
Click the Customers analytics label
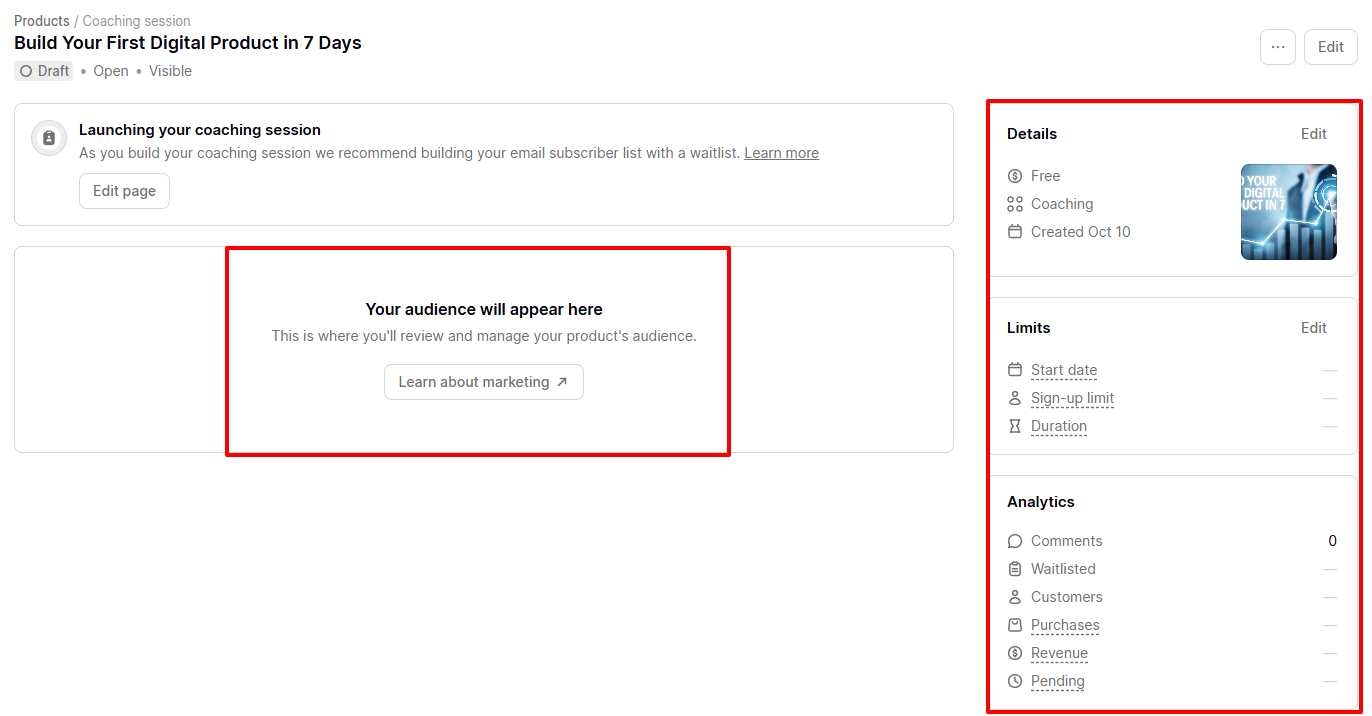pos(1067,597)
